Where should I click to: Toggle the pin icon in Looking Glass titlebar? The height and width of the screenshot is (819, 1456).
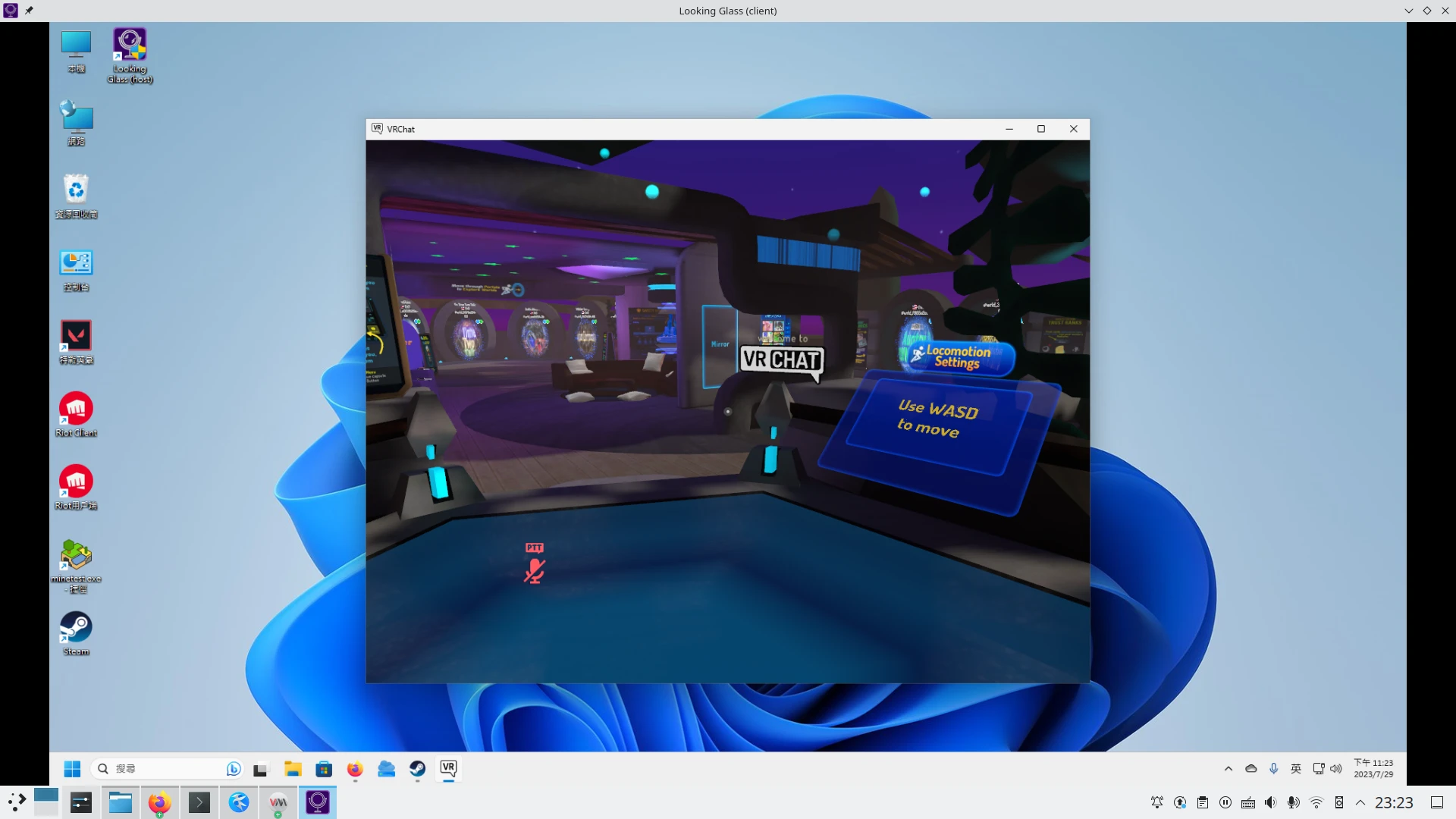pos(29,11)
